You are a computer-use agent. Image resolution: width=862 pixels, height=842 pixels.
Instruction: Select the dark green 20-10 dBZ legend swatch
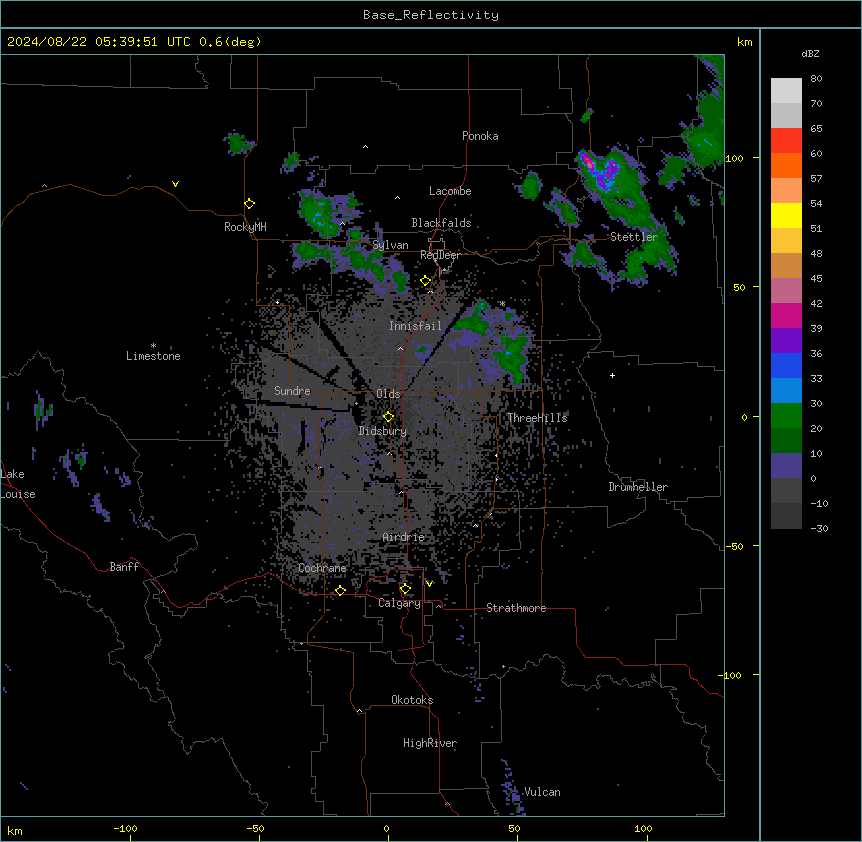786,441
